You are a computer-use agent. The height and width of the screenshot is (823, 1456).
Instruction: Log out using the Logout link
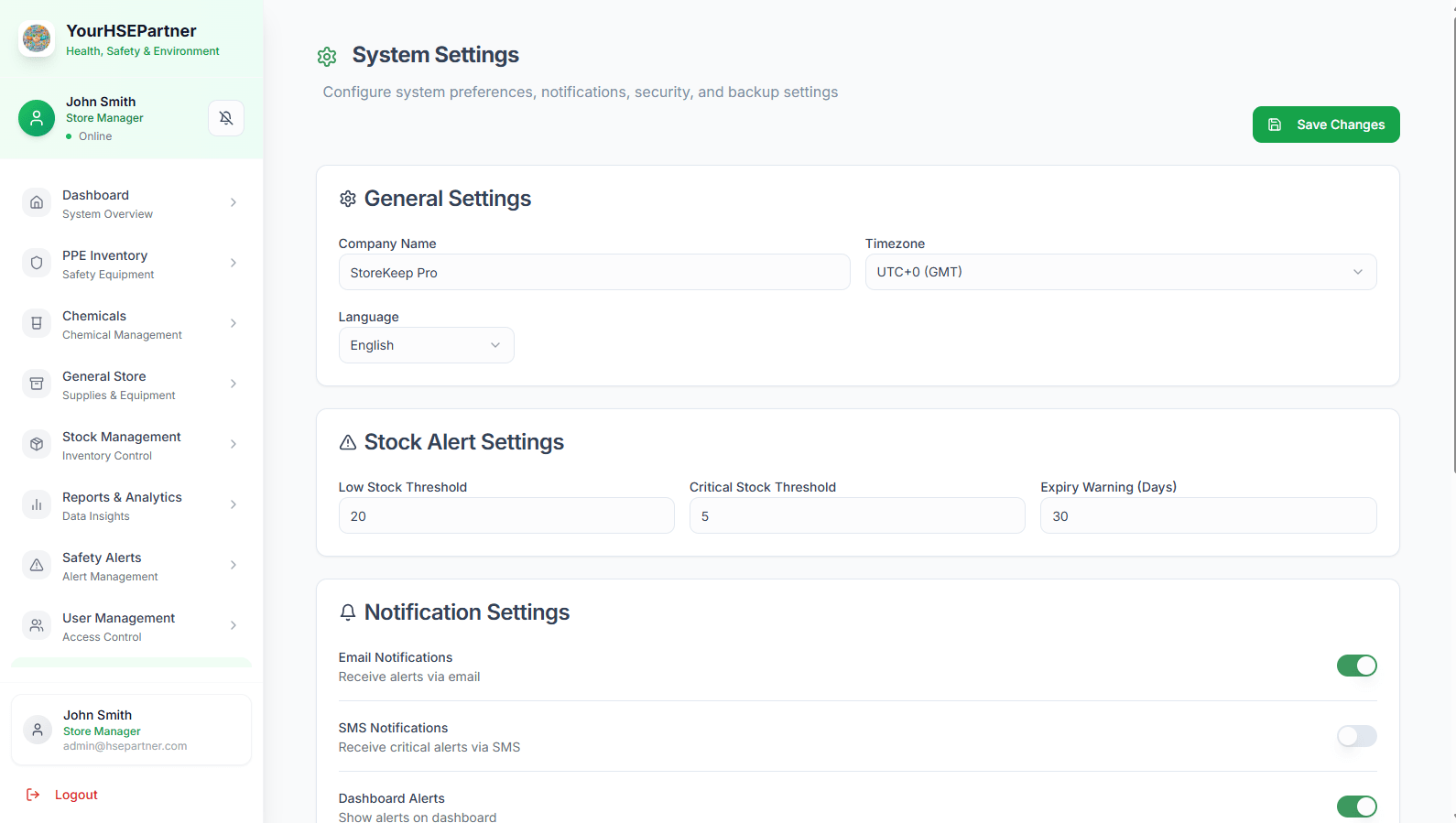[x=75, y=795]
